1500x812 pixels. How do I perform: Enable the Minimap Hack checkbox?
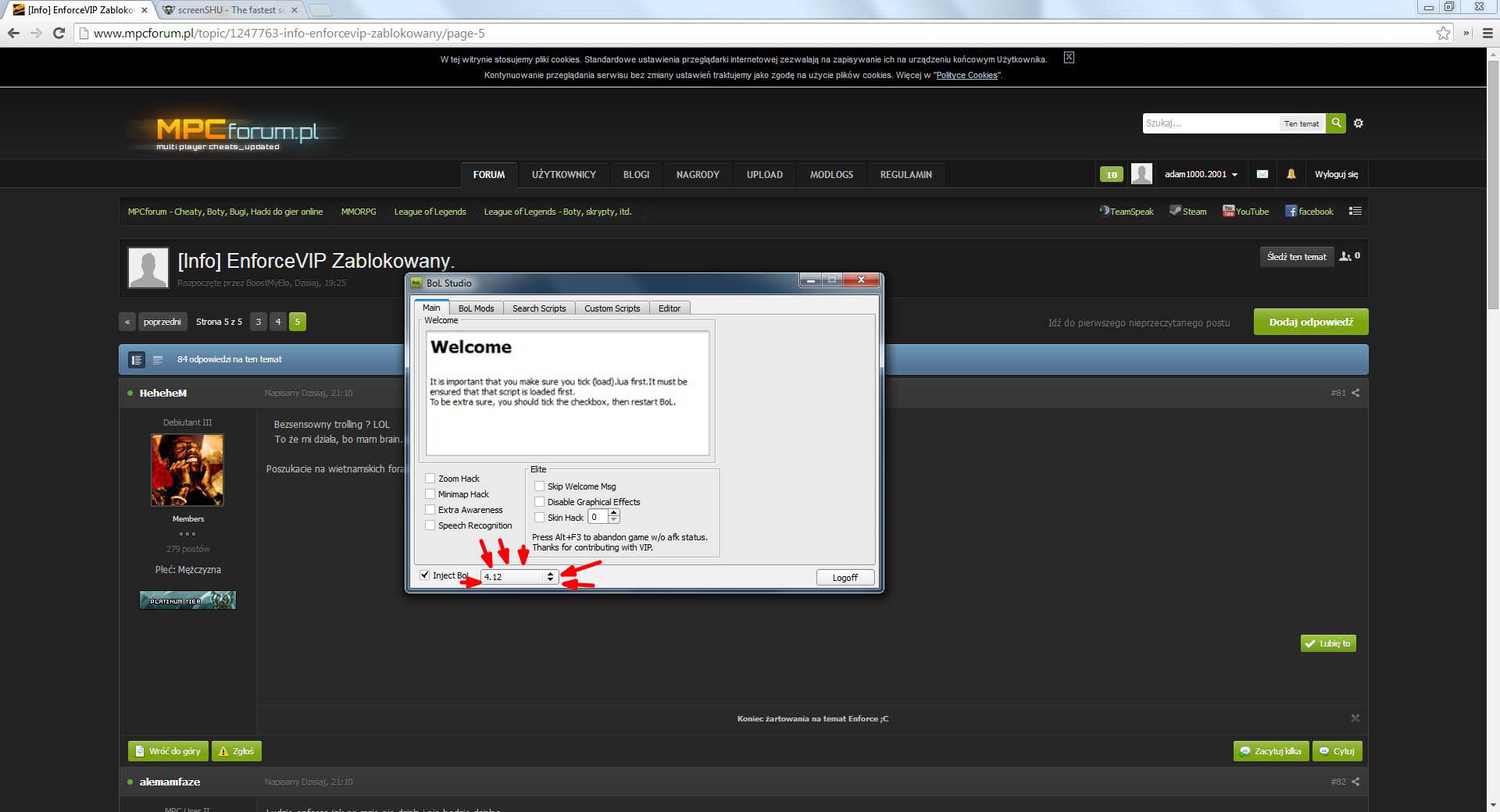430,494
